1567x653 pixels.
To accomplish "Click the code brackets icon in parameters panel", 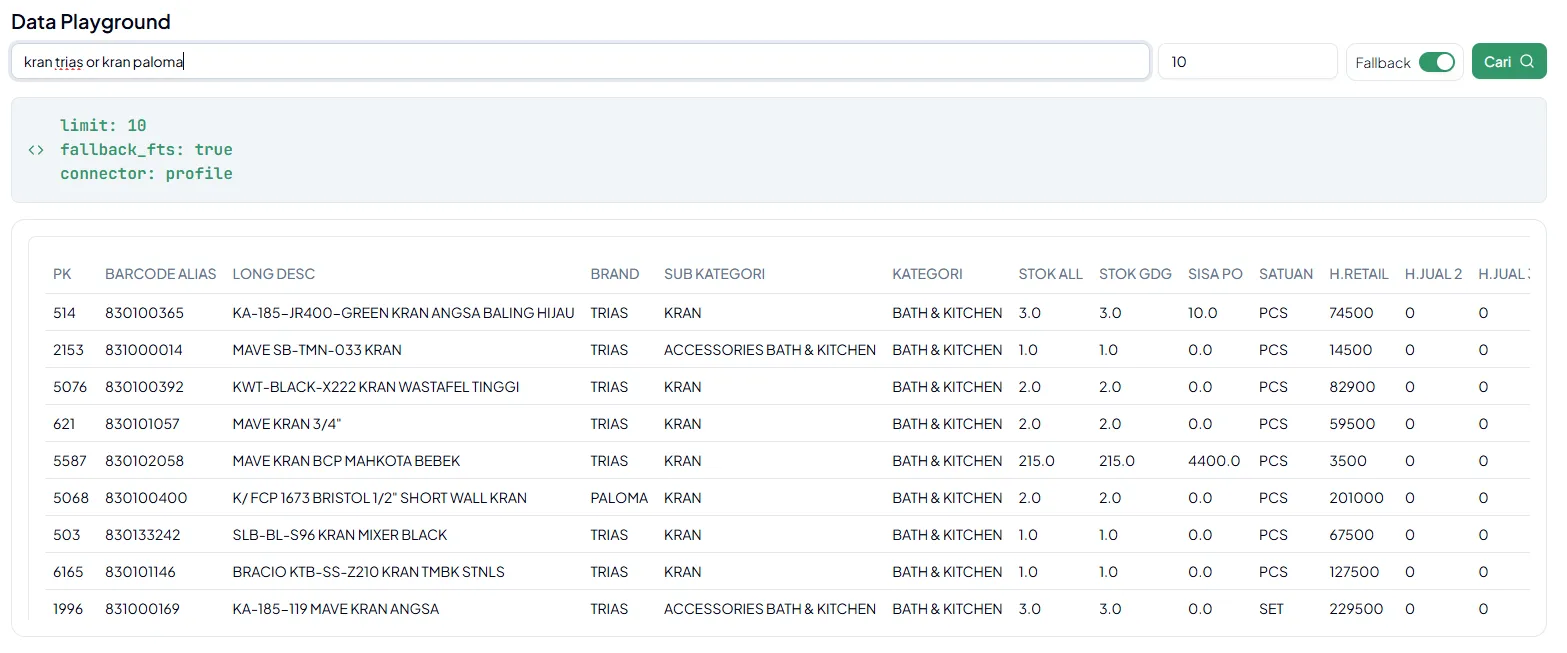I will point(36,150).
